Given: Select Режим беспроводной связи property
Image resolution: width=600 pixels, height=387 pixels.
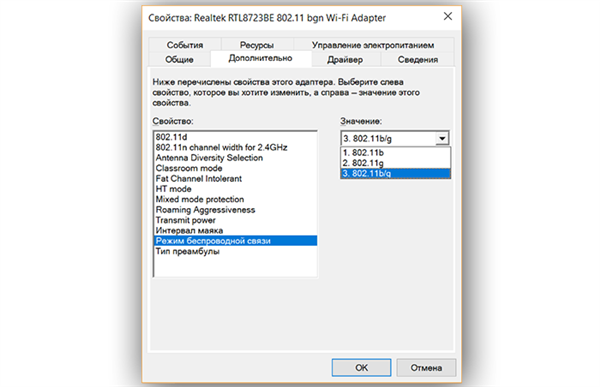Looking at the screenshot, I should pos(236,241).
